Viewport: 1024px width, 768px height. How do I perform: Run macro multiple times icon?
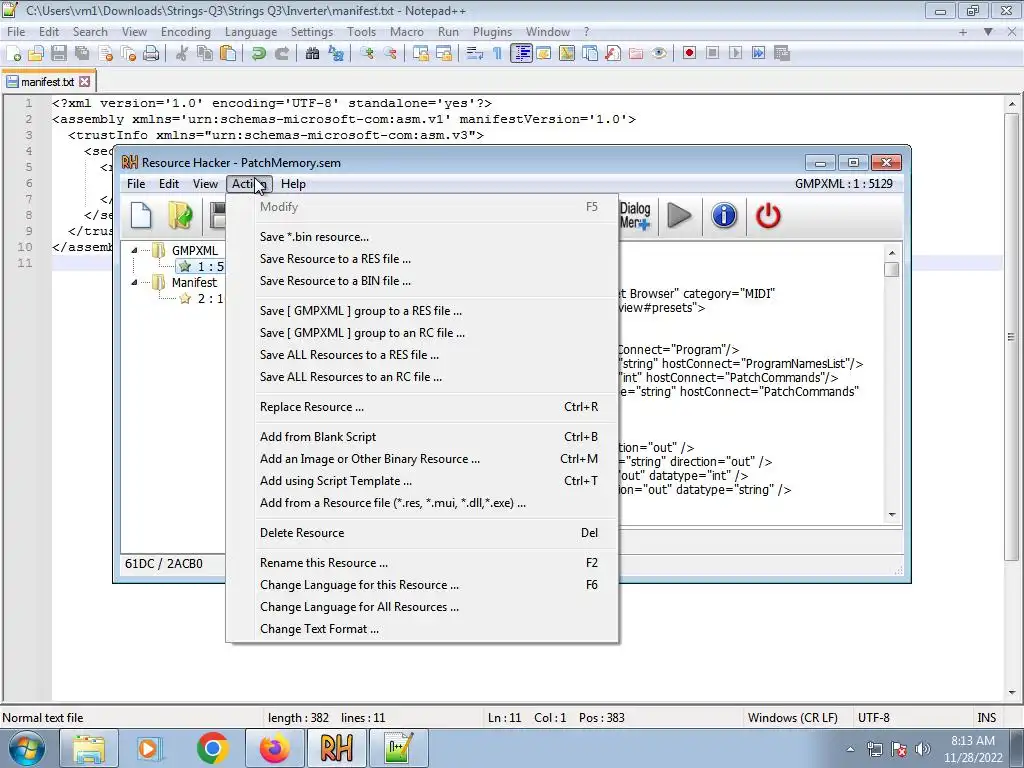tap(758, 53)
